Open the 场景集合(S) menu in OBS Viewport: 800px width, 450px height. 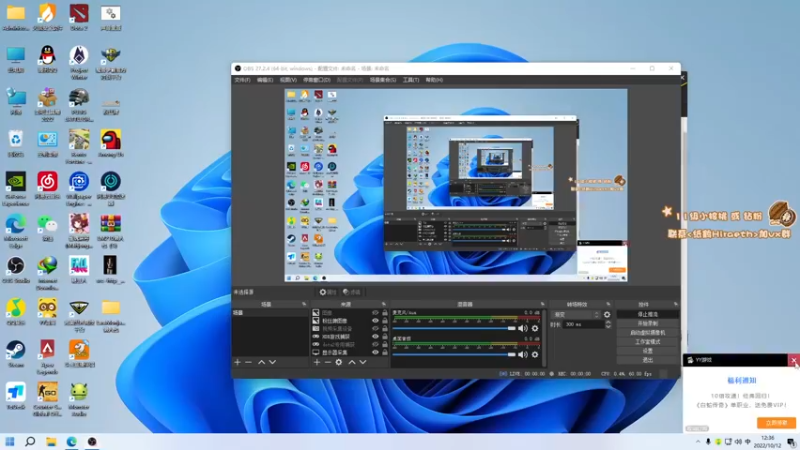pyautogui.click(x=383, y=80)
